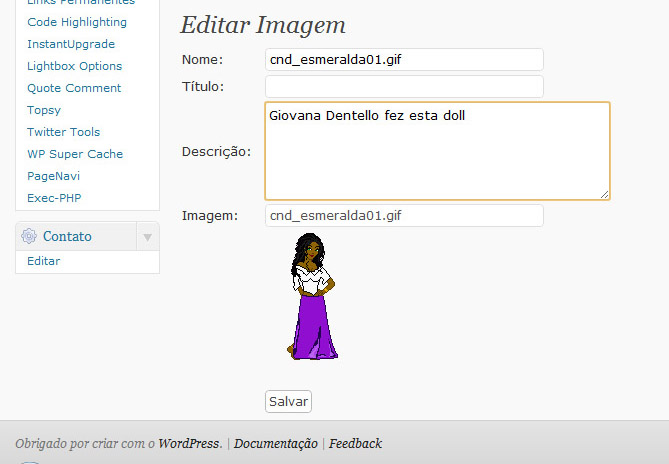This screenshot has height=464, width=669.
Task: Open the Documentação footer link
Action: (276, 444)
